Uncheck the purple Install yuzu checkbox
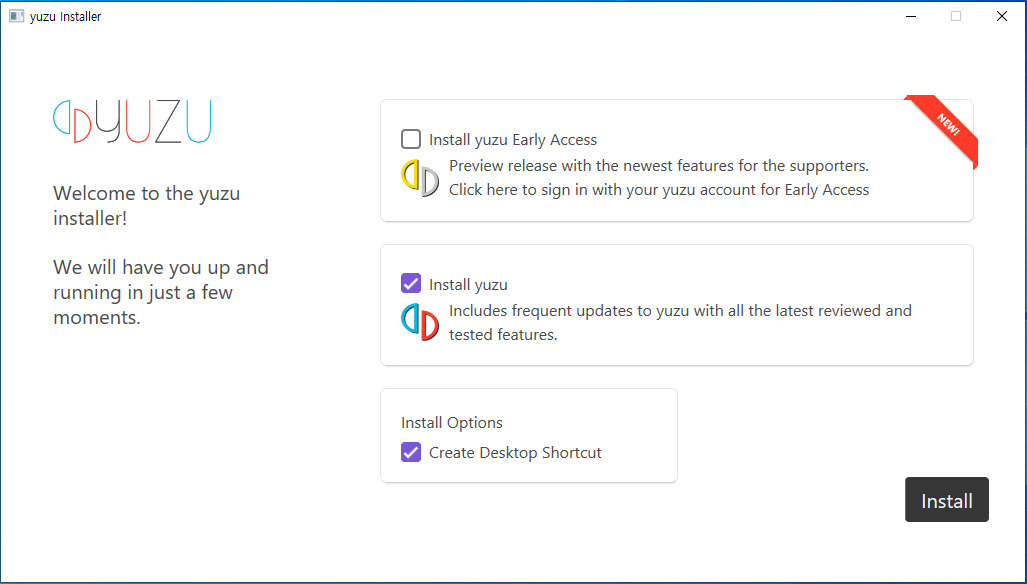The width and height of the screenshot is (1027, 584). coord(411,283)
